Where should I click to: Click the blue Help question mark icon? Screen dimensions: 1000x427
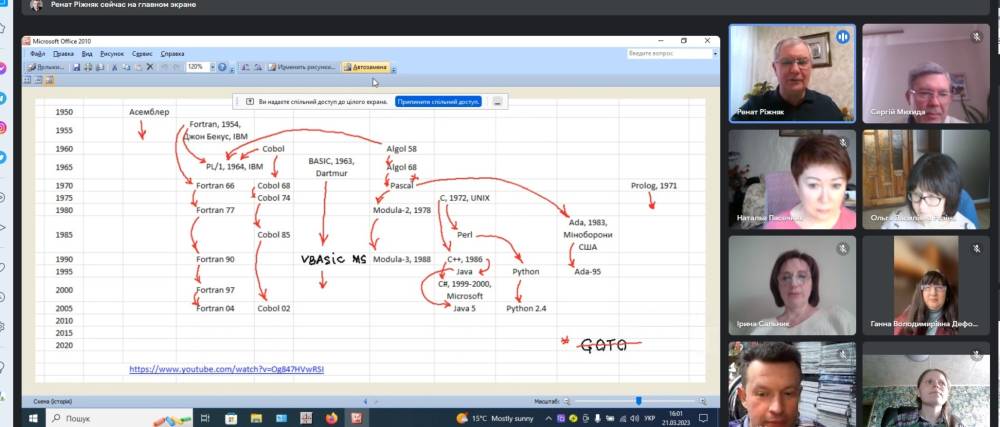(222, 67)
